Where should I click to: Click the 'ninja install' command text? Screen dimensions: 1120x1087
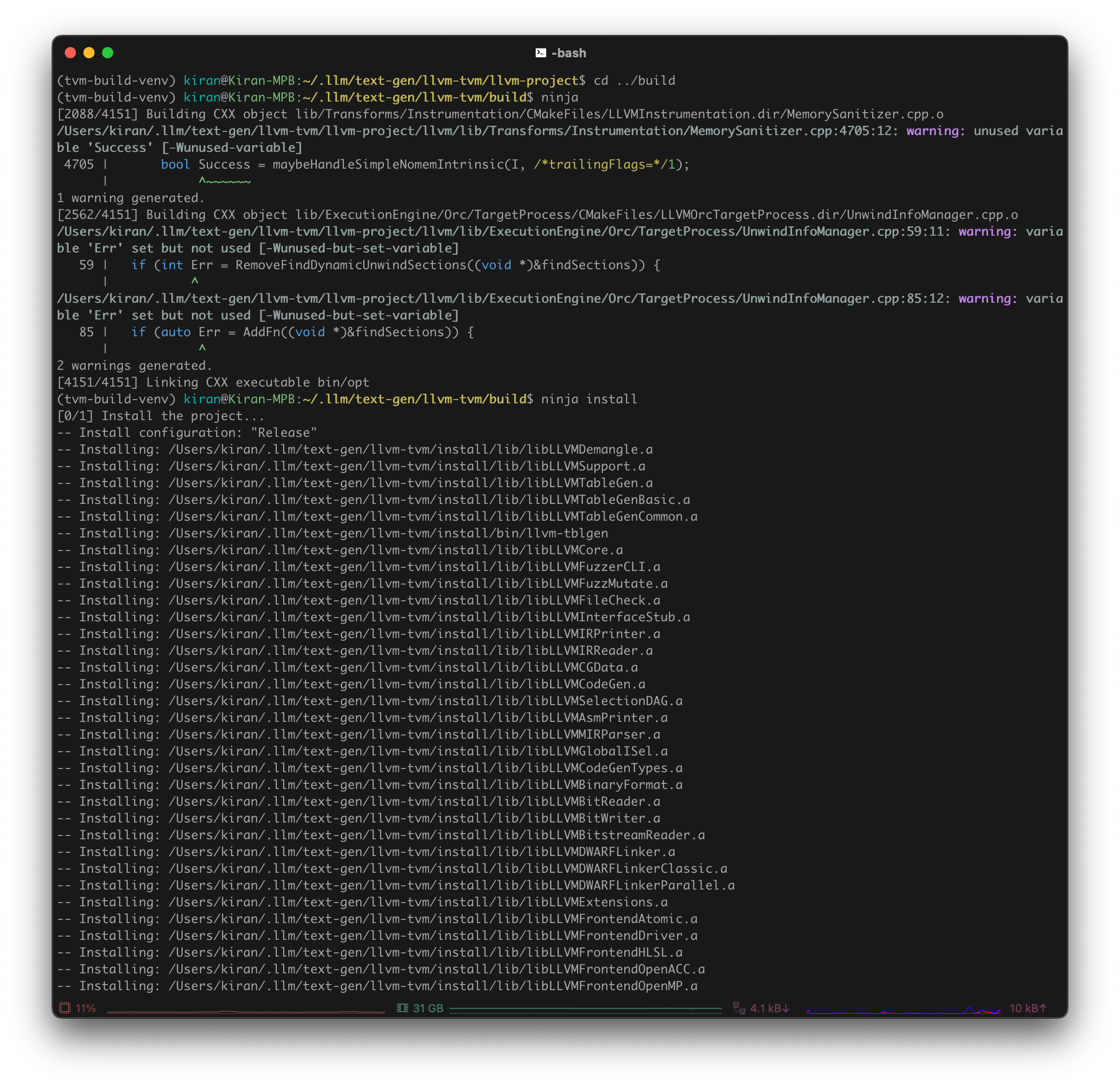(x=589, y=399)
